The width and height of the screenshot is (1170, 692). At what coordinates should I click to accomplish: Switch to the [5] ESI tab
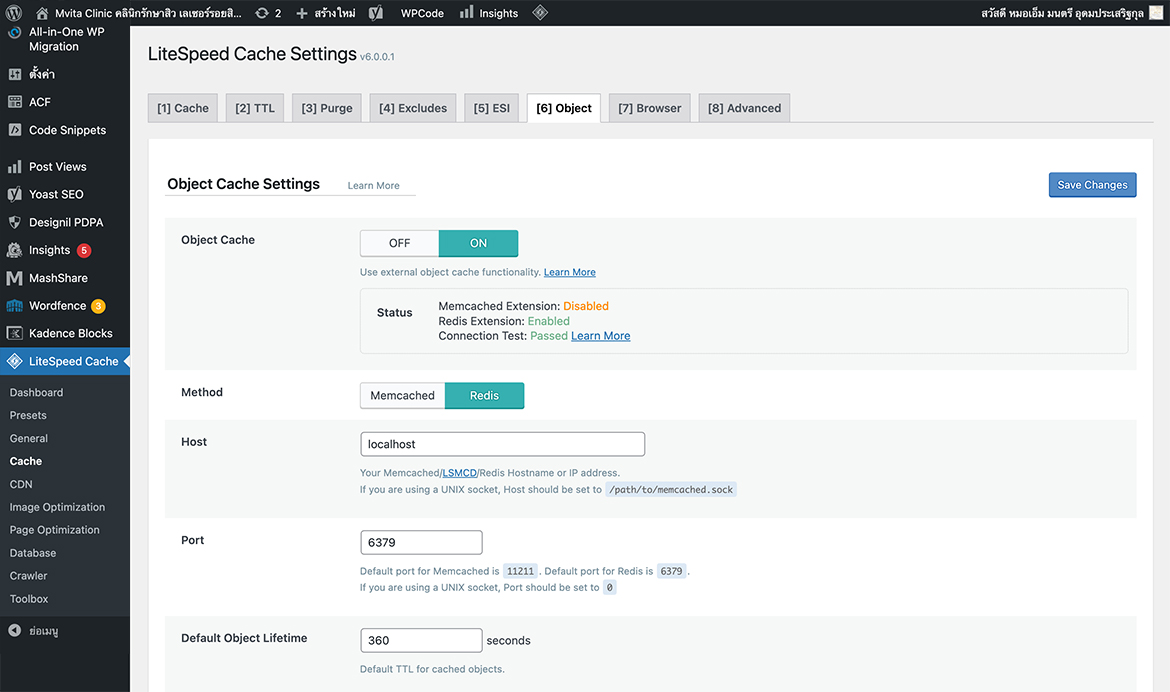(x=492, y=108)
